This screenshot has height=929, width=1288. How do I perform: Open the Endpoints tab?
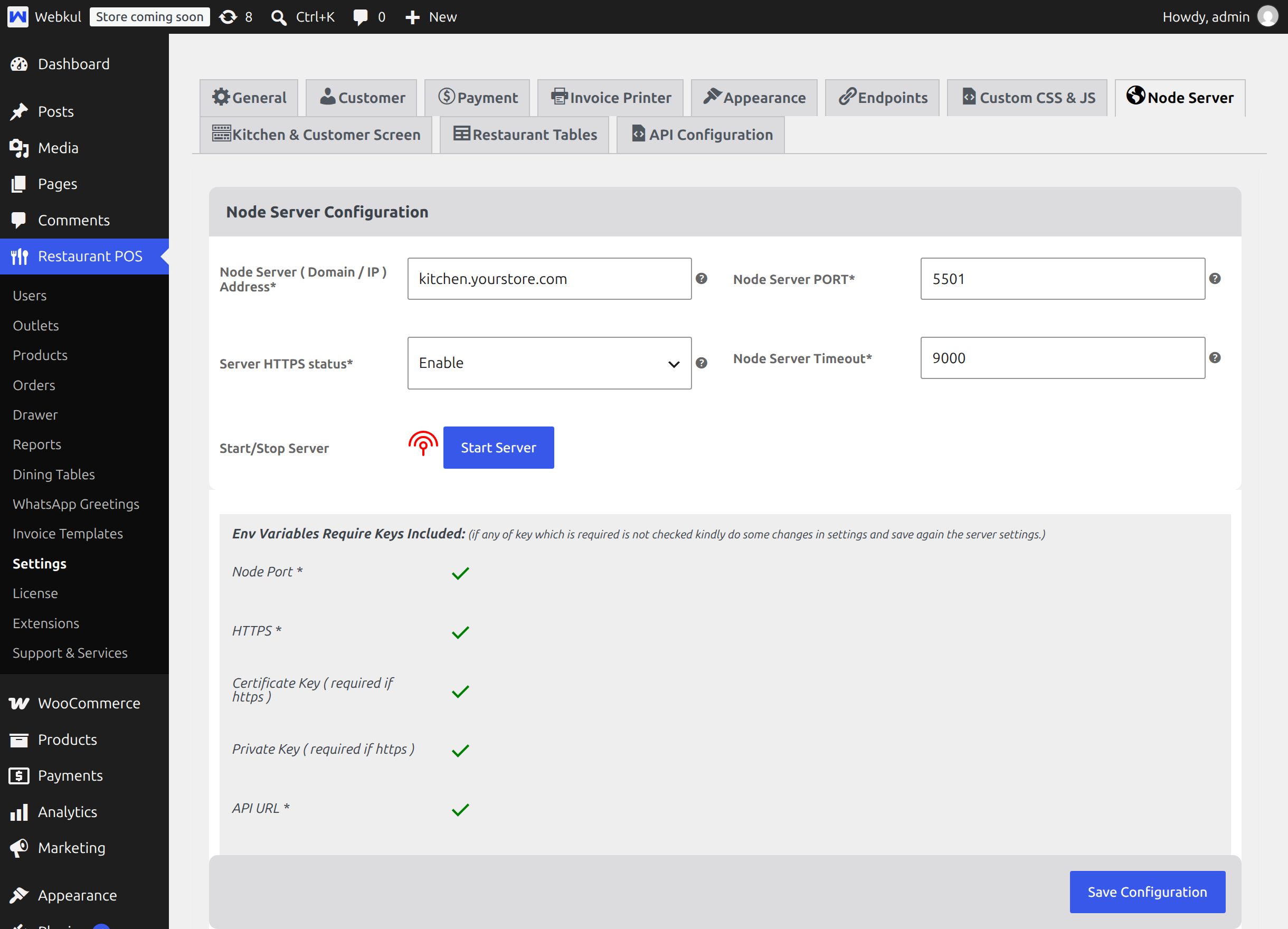click(882, 98)
